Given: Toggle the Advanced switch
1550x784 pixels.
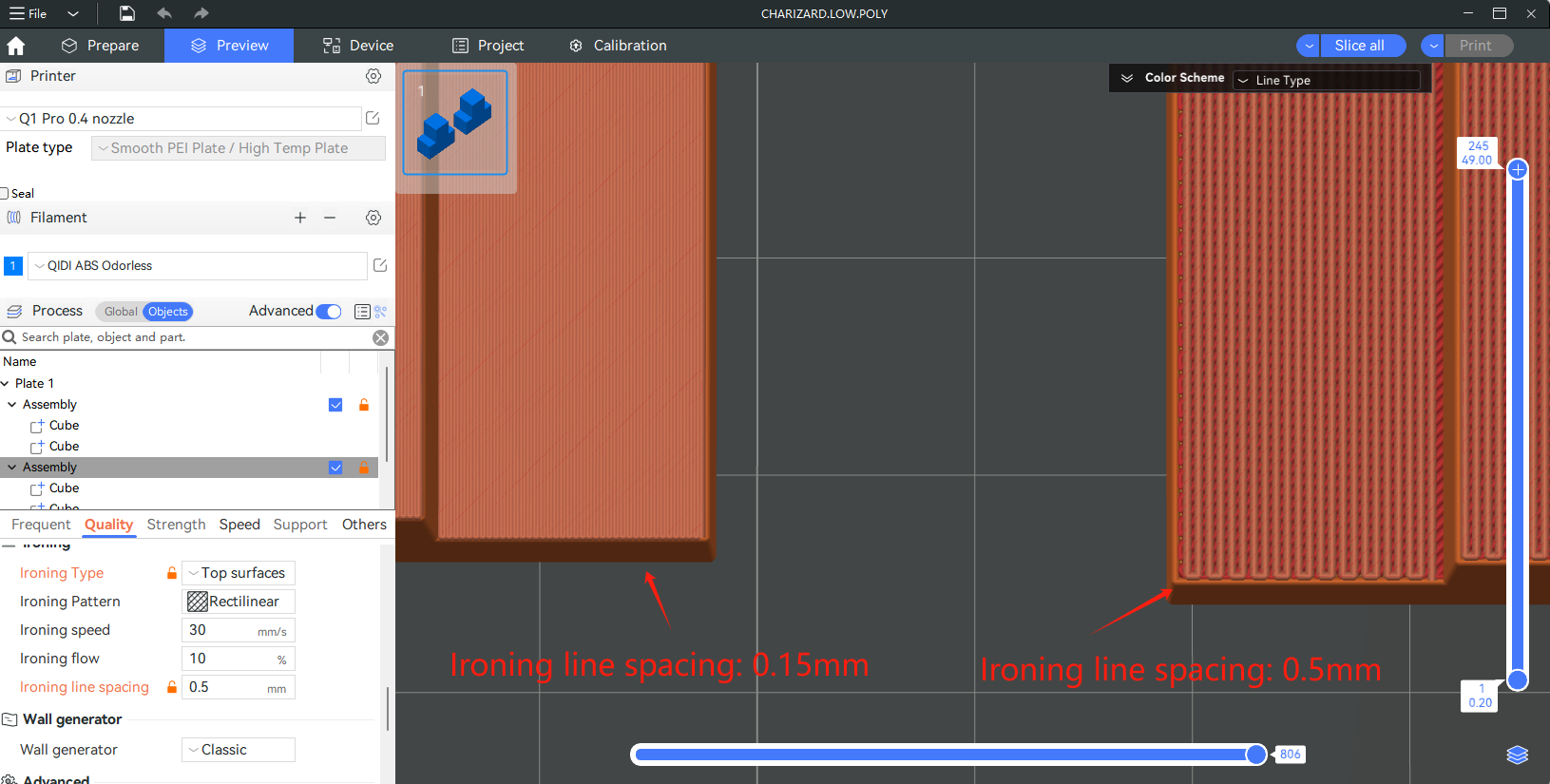Looking at the screenshot, I should pos(329,312).
